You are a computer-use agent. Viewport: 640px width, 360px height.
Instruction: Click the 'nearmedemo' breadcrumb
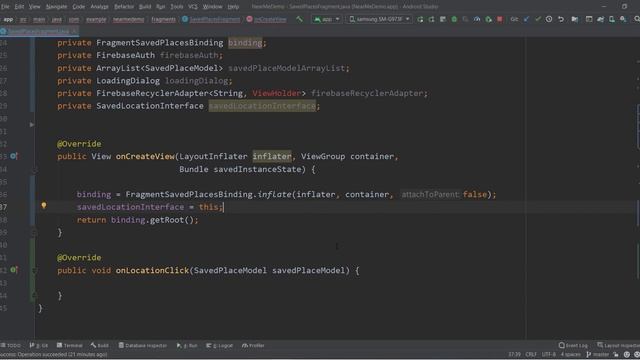(129, 19)
